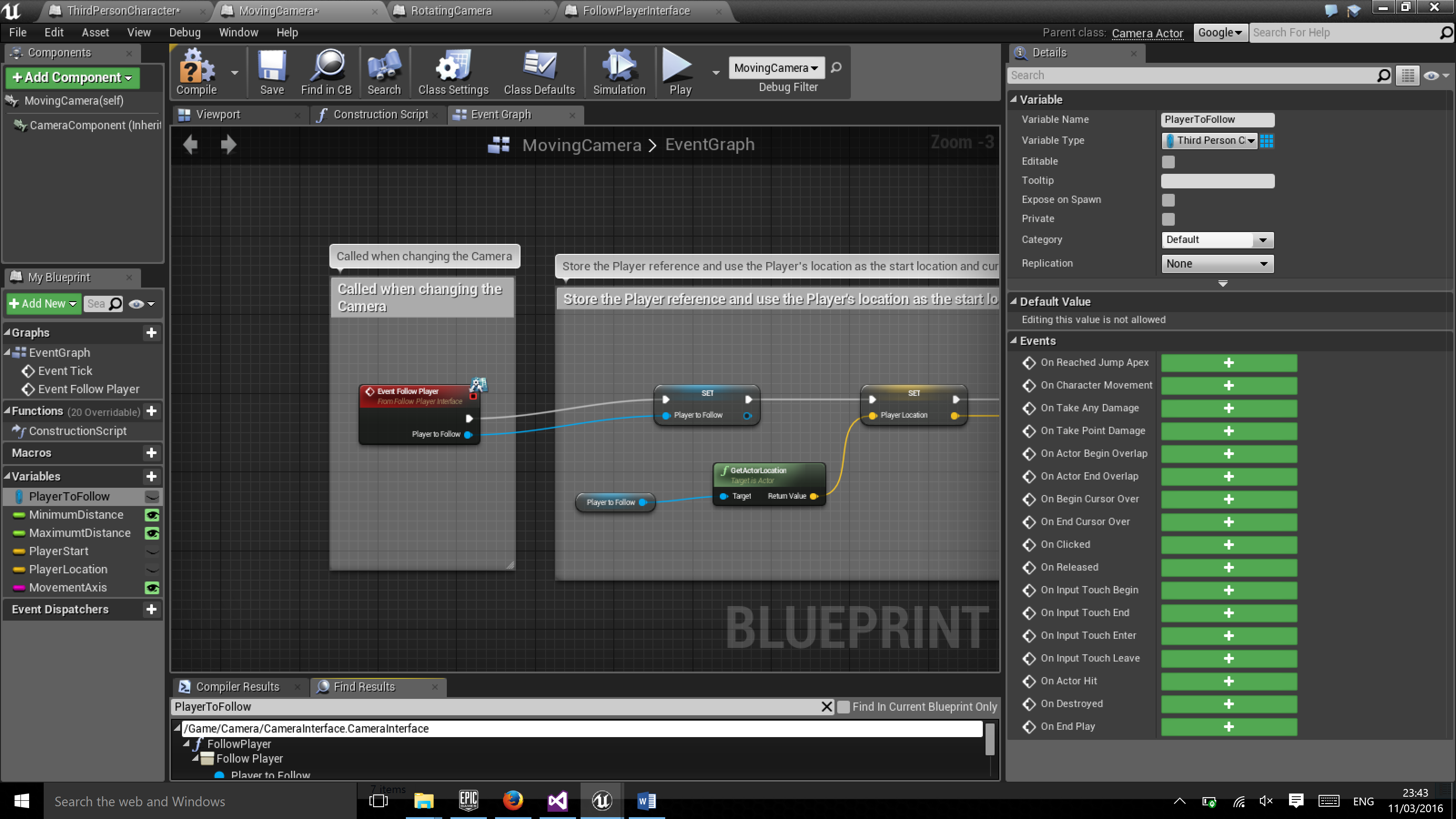The image size is (1456, 819).
Task: Toggle Expose on Spawn checkbox
Action: click(1168, 200)
